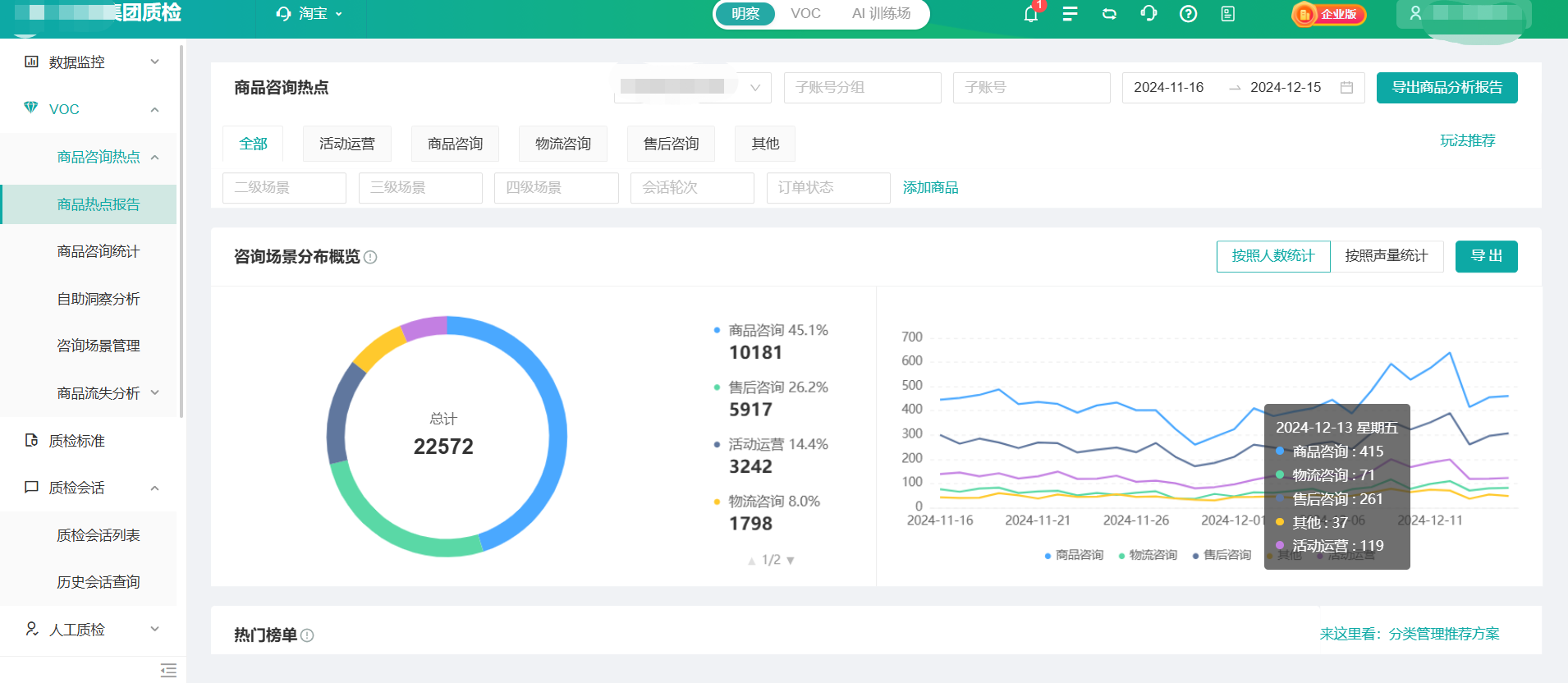The width and height of the screenshot is (1568, 683).
Task: Open the shop selector dropdown
Action: (693, 87)
